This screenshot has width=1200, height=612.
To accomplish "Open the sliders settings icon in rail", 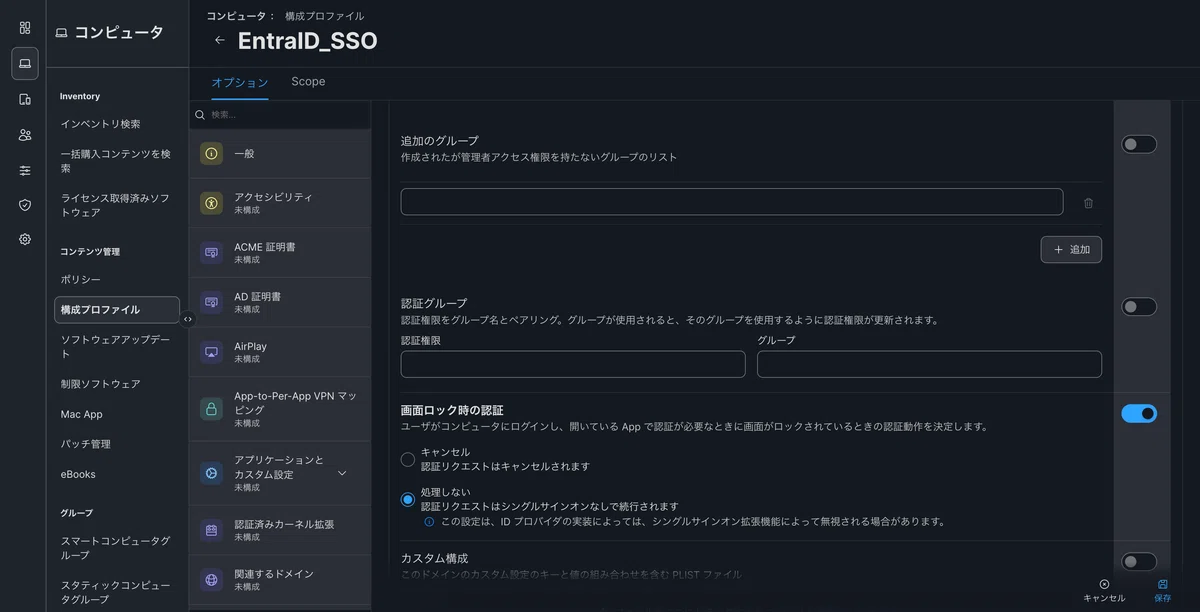I will click(x=25, y=170).
